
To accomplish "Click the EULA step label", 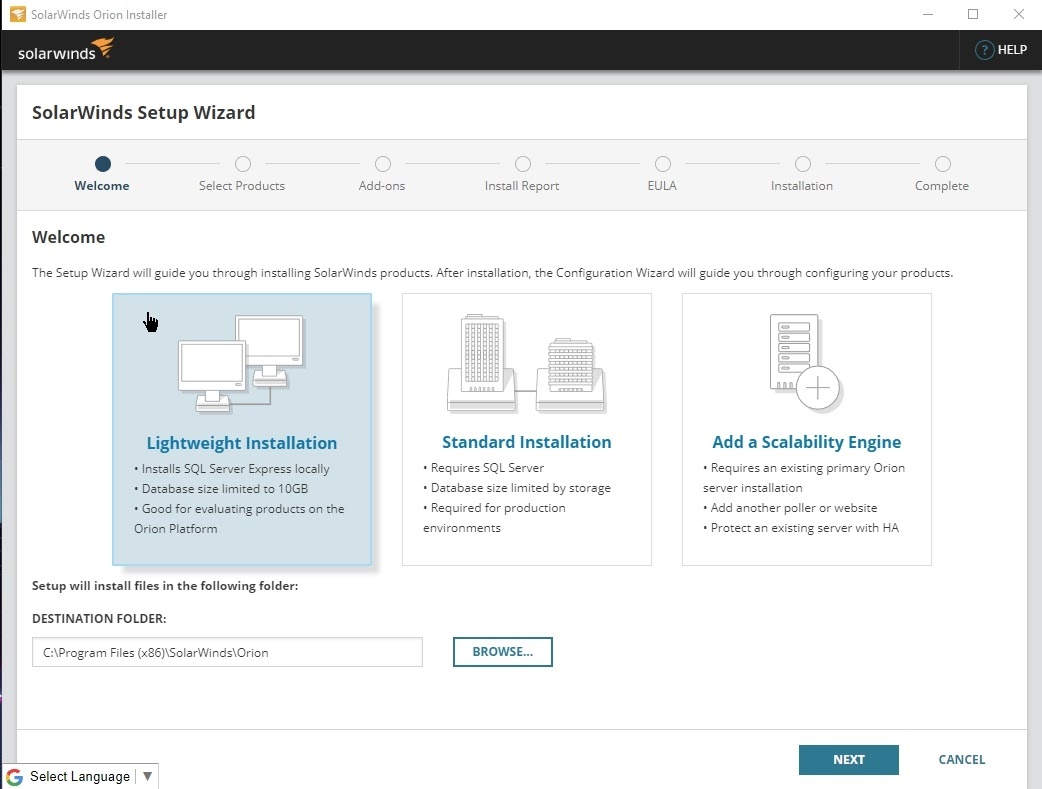I will (x=662, y=186).
